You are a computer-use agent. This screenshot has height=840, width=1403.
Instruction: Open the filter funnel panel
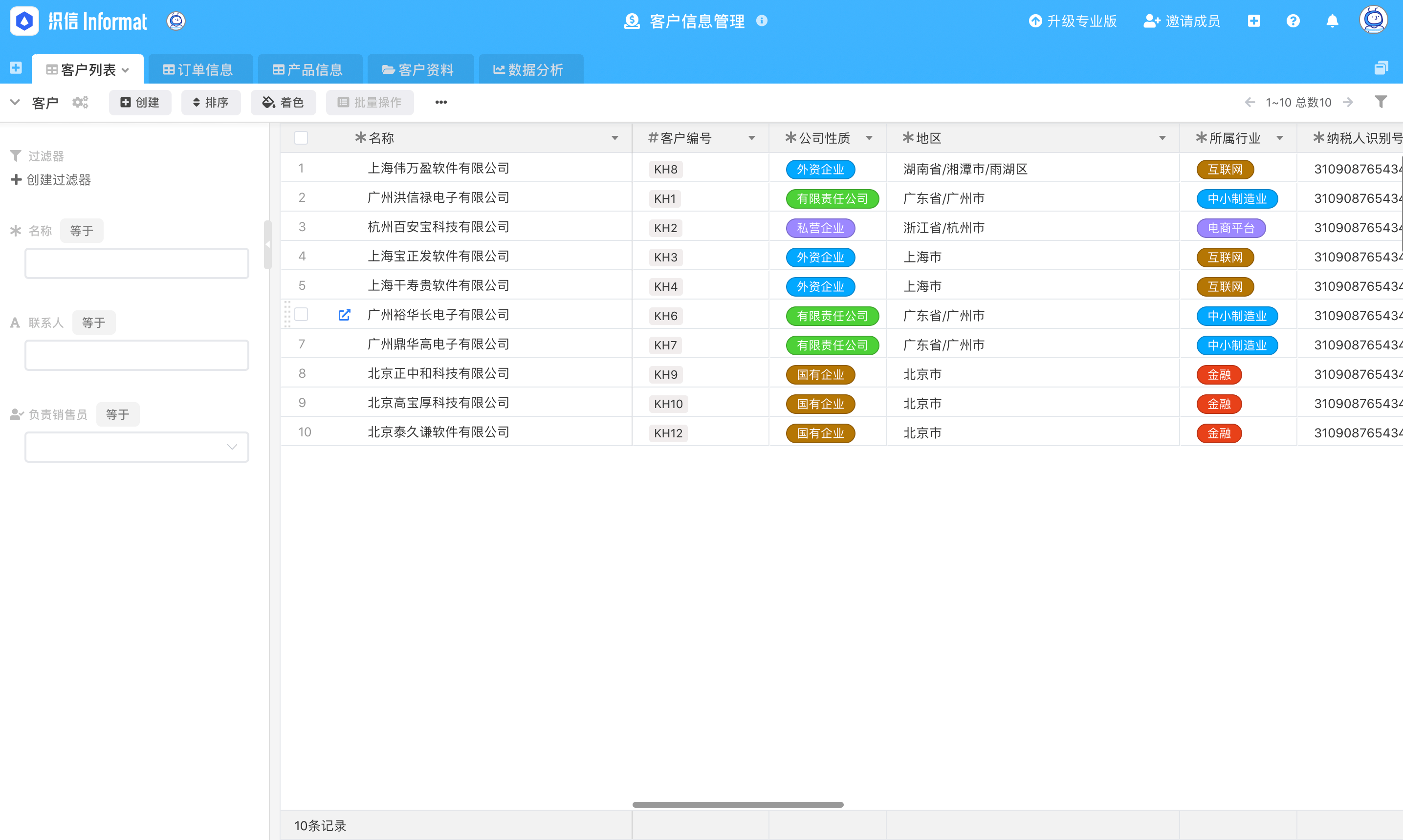[x=1381, y=102]
